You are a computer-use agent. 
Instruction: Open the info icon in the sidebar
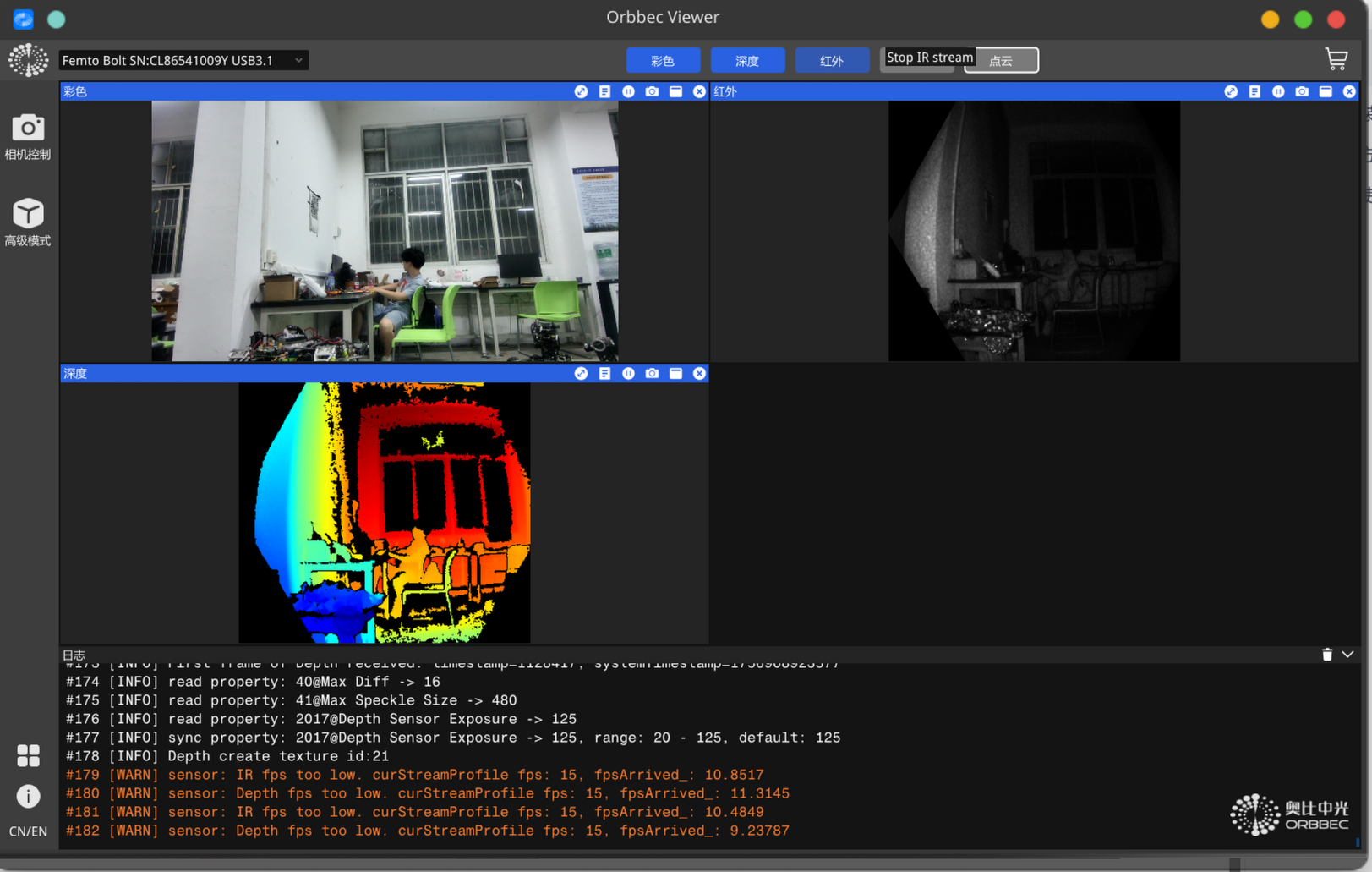click(28, 796)
